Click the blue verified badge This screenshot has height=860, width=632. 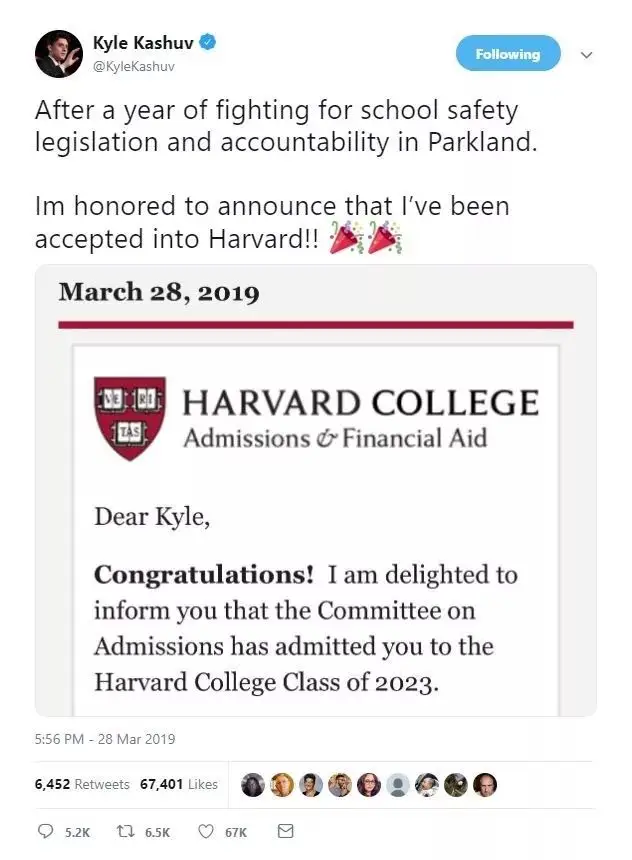point(208,43)
